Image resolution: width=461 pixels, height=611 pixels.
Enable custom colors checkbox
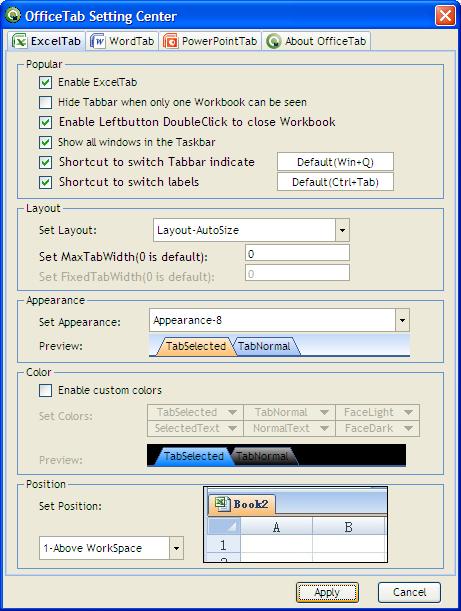click(x=45, y=390)
